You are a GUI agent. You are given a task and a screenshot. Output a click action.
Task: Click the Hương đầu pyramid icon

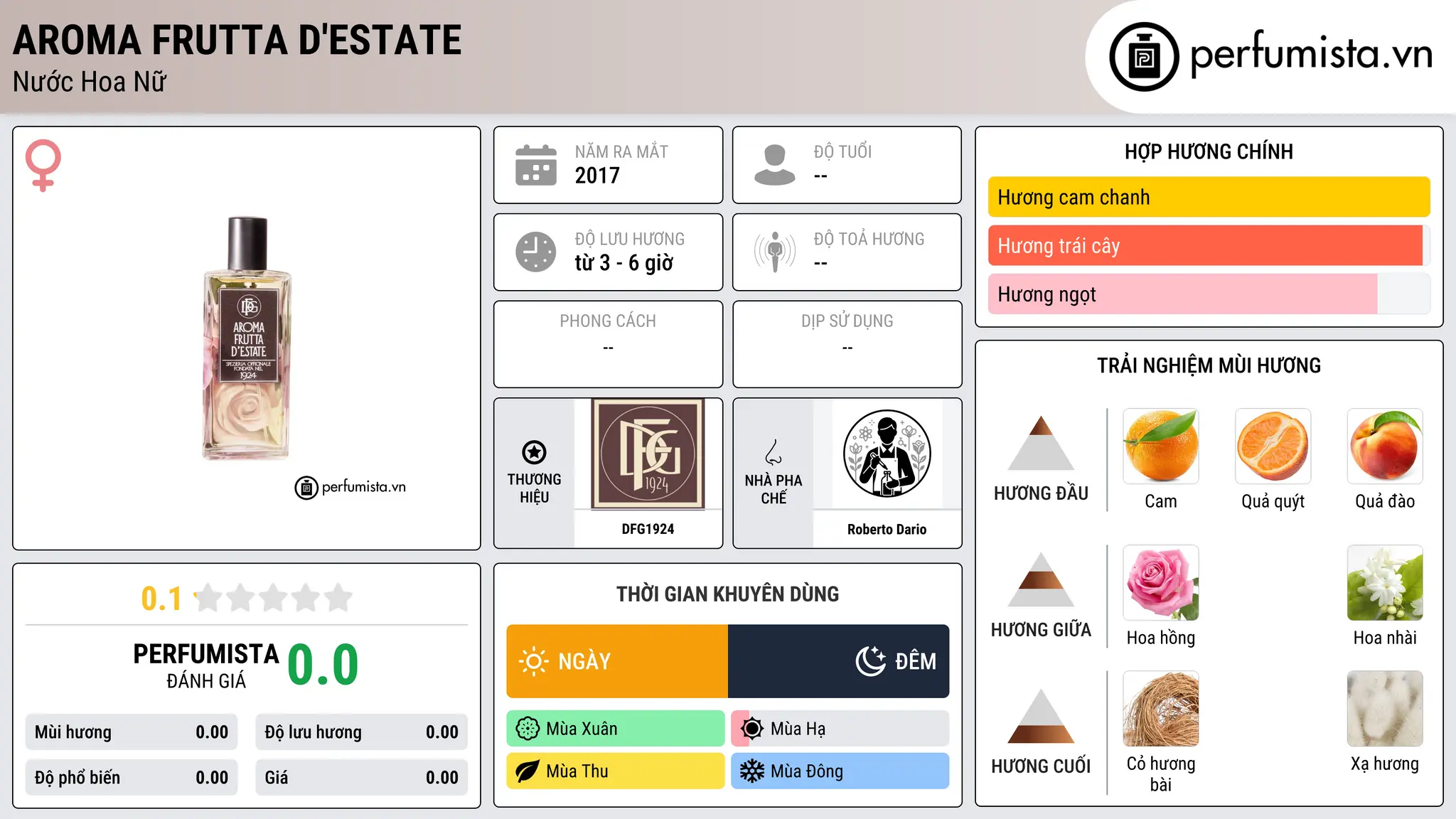1042,443
